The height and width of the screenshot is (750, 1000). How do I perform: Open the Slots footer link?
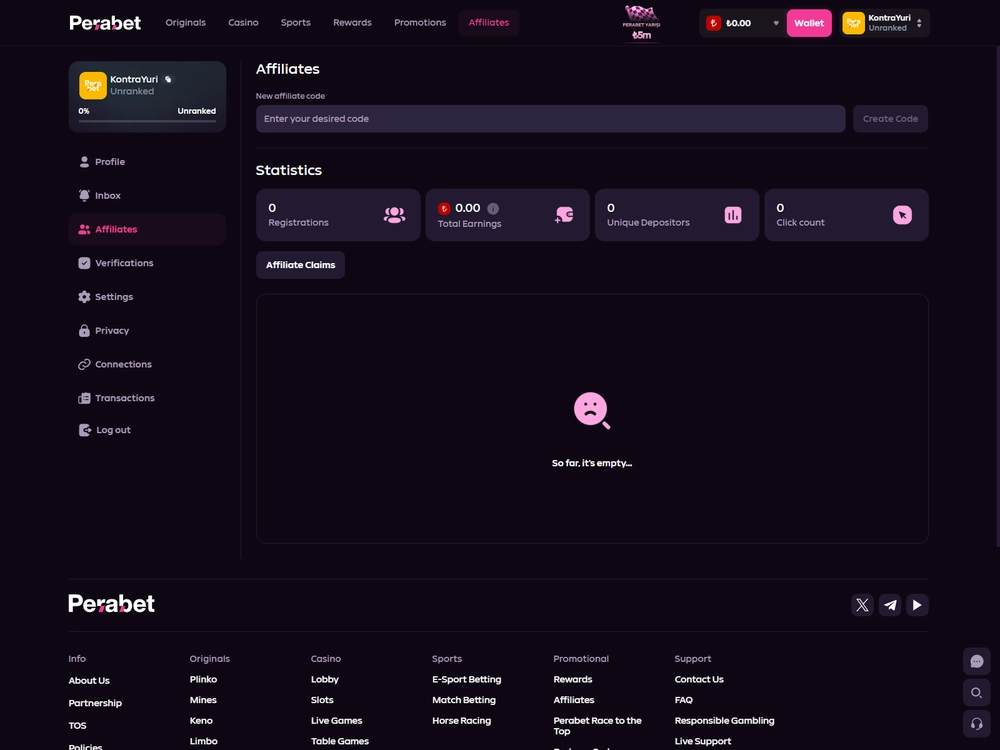(322, 700)
